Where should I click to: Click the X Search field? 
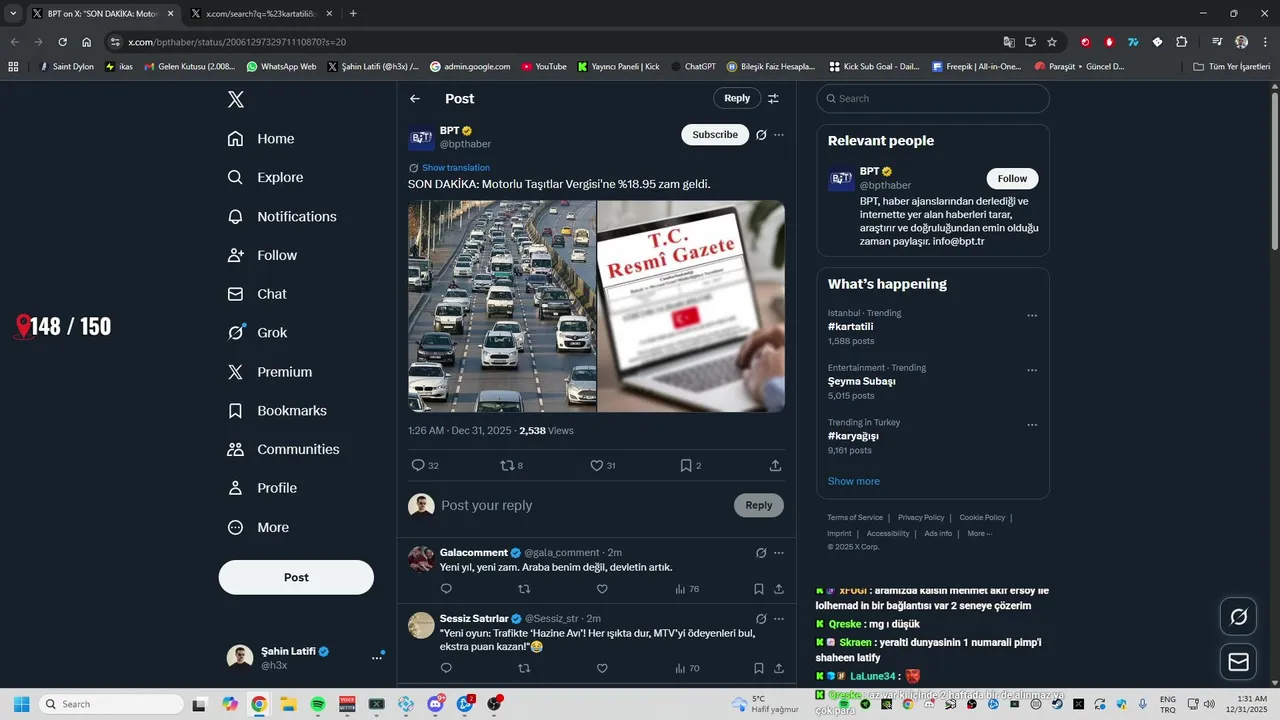pos(933,98)
